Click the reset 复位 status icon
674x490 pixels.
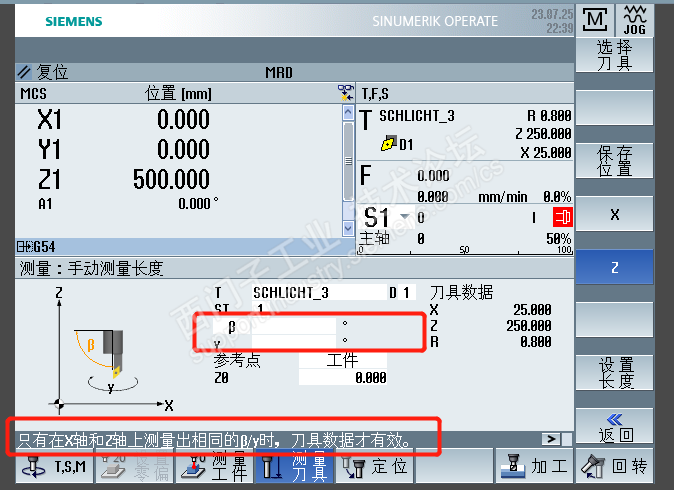click(25, 72)
